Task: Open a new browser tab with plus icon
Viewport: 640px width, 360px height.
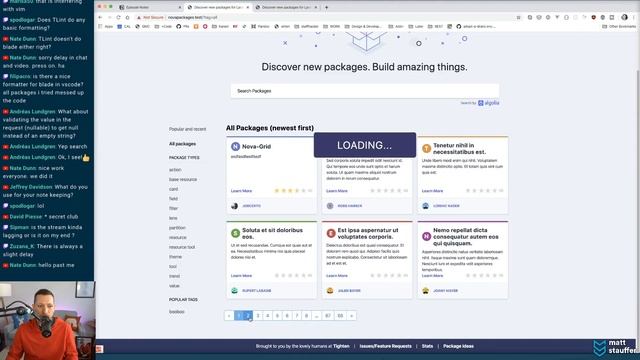Action: [x=326, y=7]
